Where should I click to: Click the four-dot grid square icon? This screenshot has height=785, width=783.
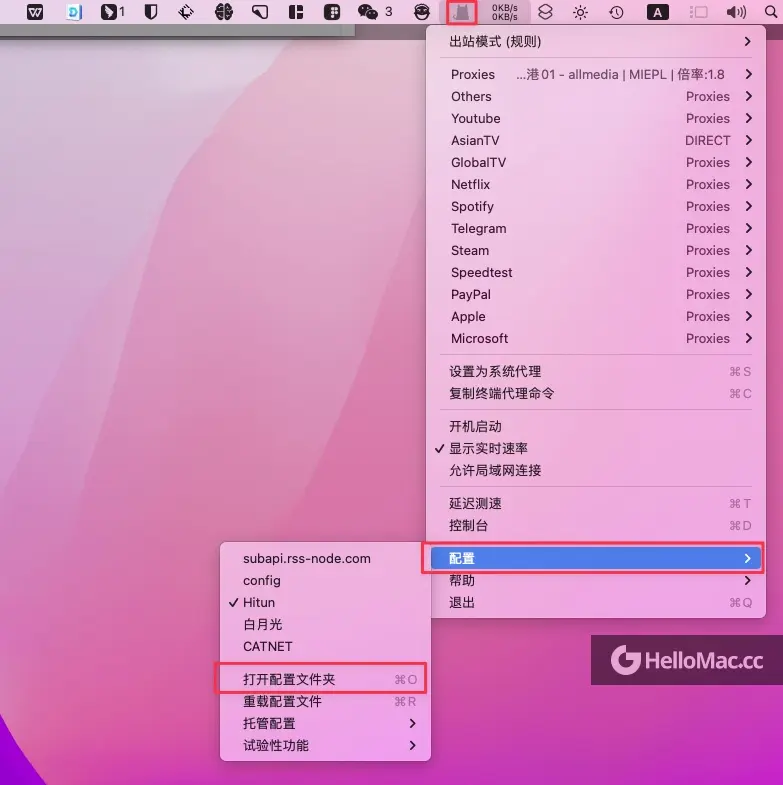pos(332,12)
